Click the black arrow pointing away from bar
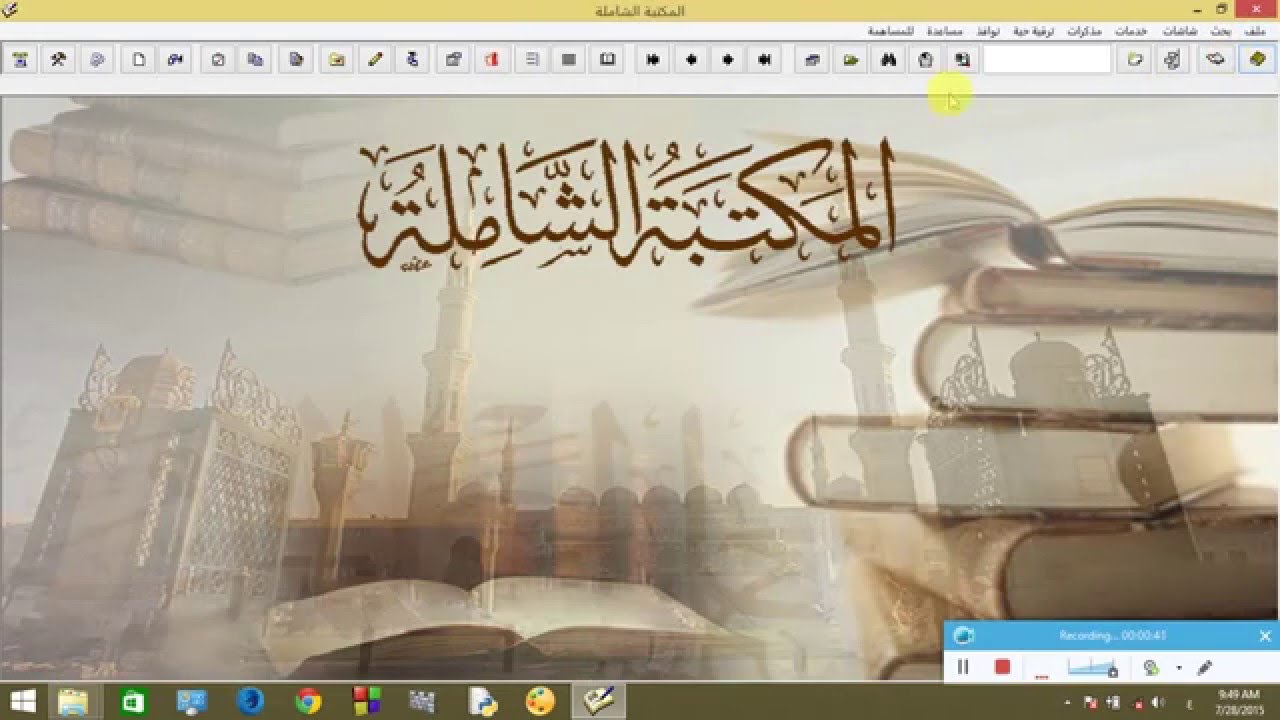 653,60
